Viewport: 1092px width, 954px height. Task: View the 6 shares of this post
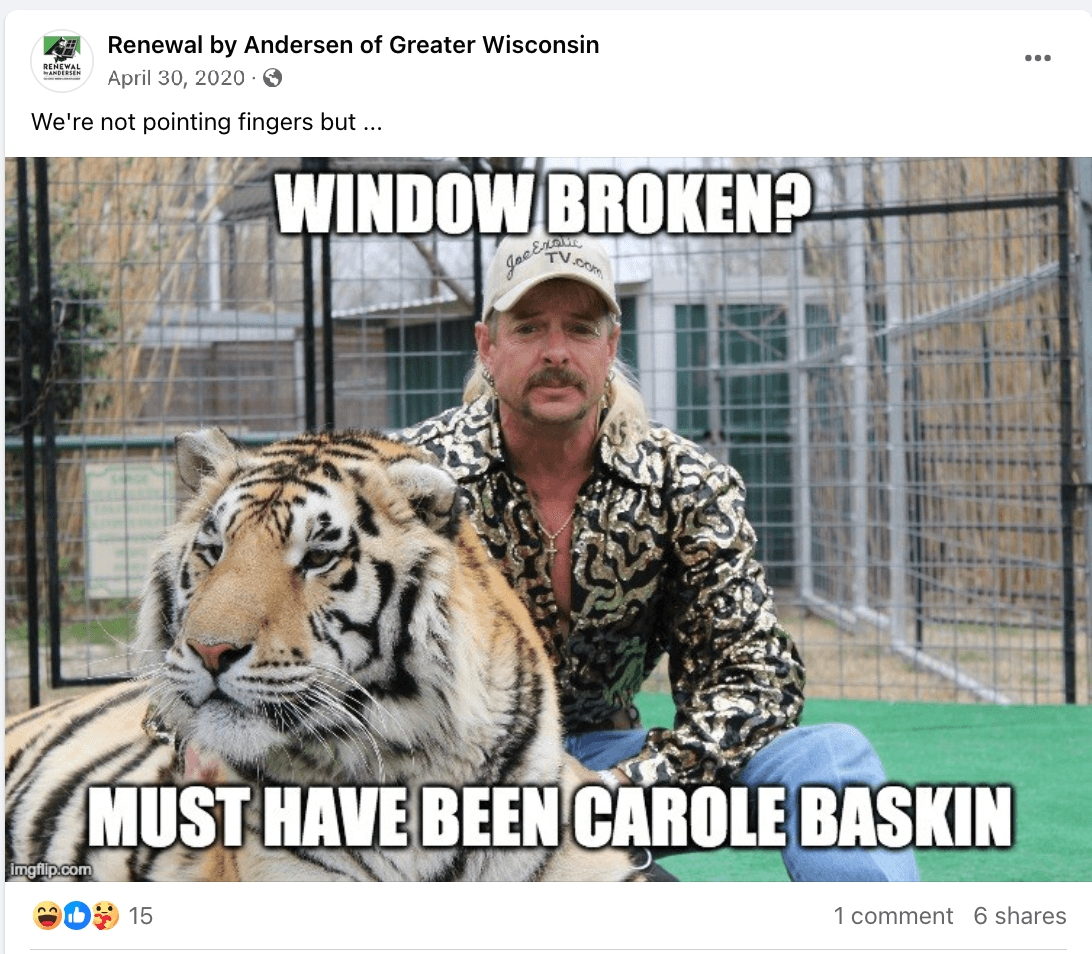pyautogui.click(x=1020, y=916)
